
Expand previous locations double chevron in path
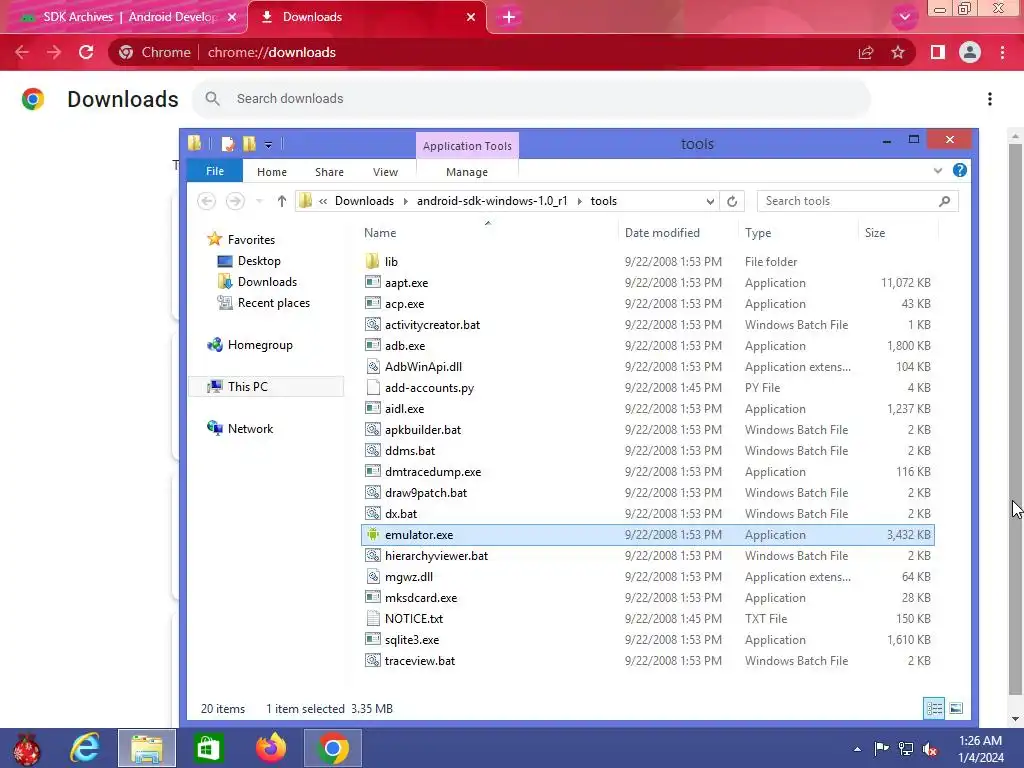[323, 201]
